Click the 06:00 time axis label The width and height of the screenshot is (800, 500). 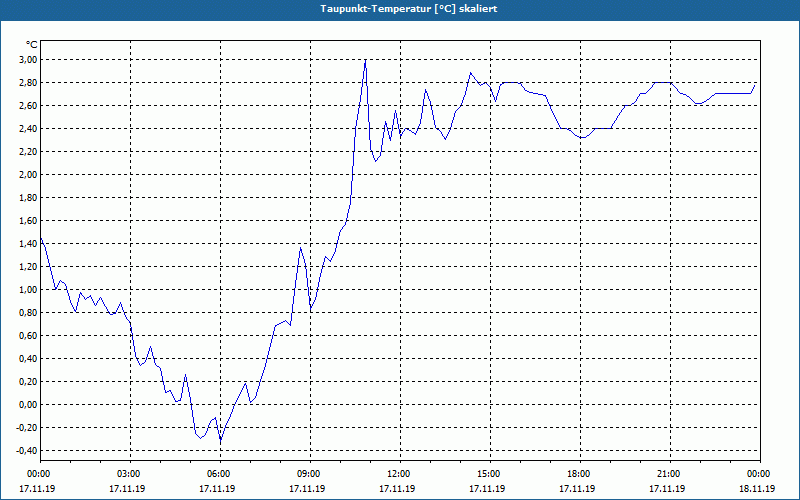220,474
